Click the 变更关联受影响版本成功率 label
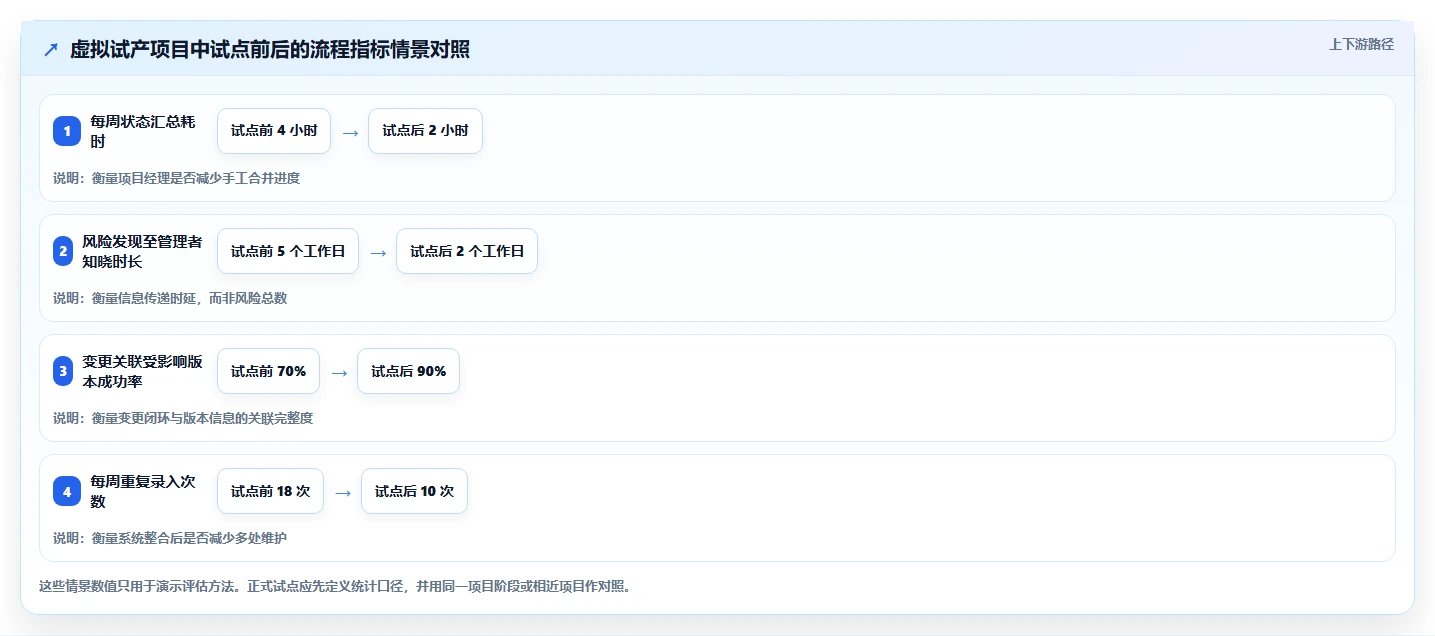Screen dimensions: 1435x636 click(142, 371)
